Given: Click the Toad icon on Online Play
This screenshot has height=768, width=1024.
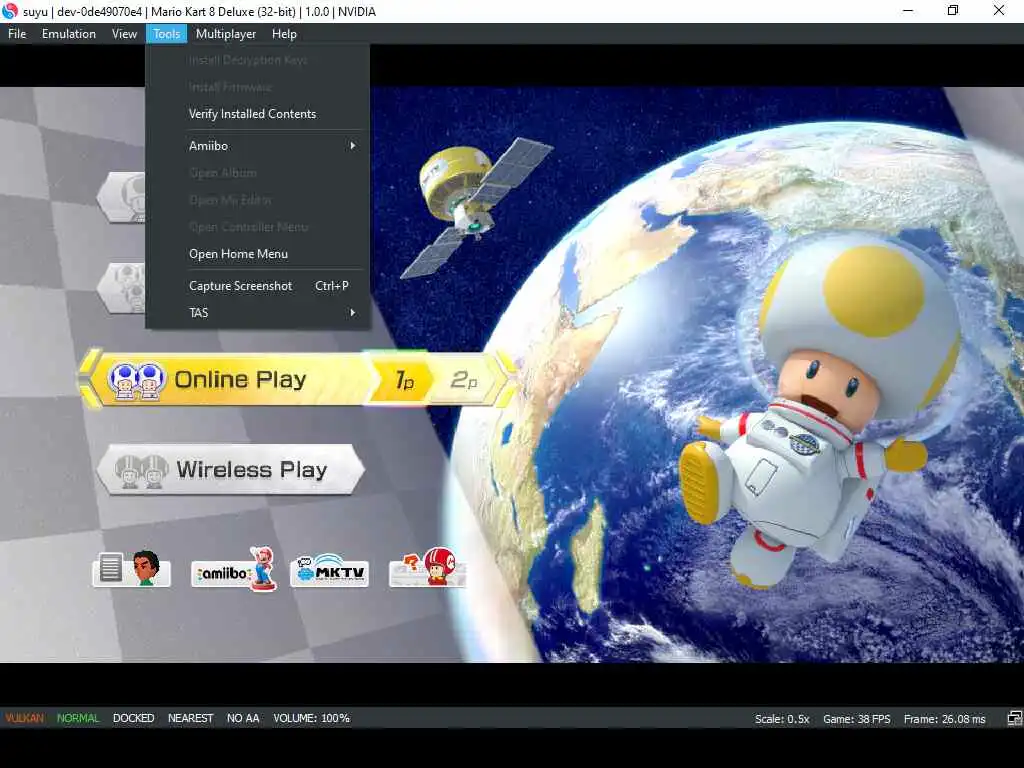Looking at the screenshot, I should (x=136, y=381).
